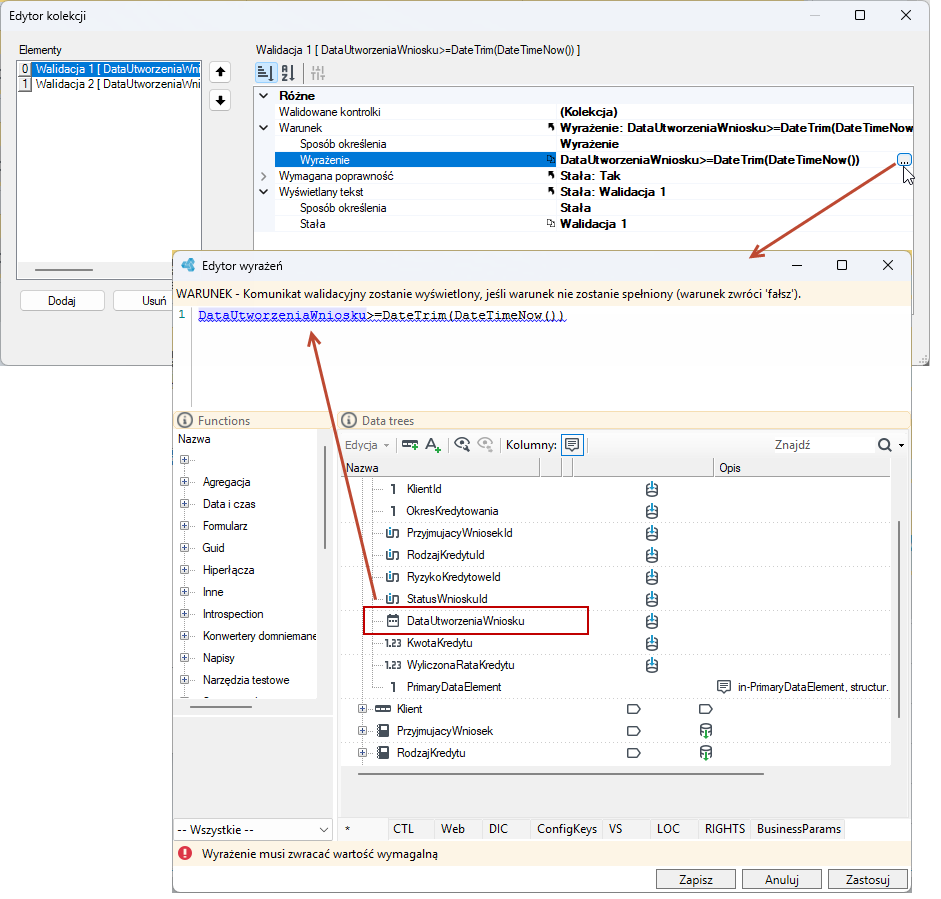Click Dodaj in the Edytor kolekcji window
The height and width of the screenshot is (899, 941).
click(x=62, y=301)
